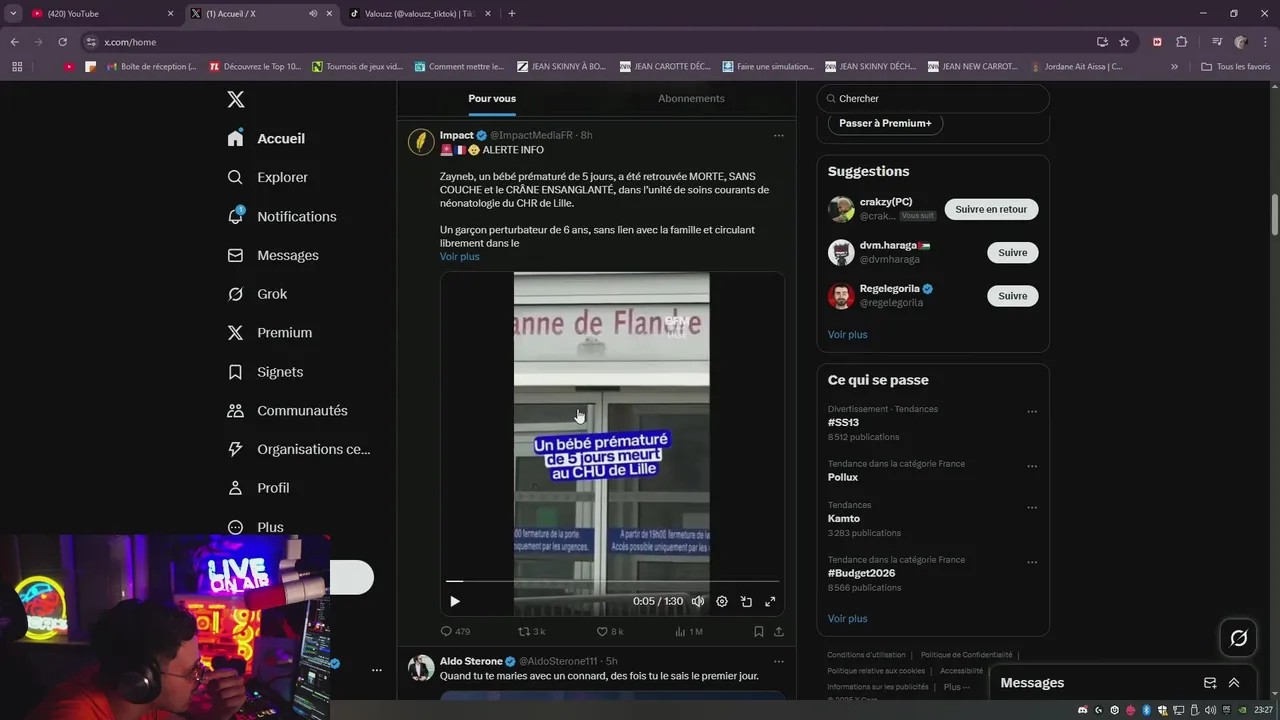
Task: Click Voir plus under Ce qui se passe
Action: pyautogui.click(x=848, y=618)
